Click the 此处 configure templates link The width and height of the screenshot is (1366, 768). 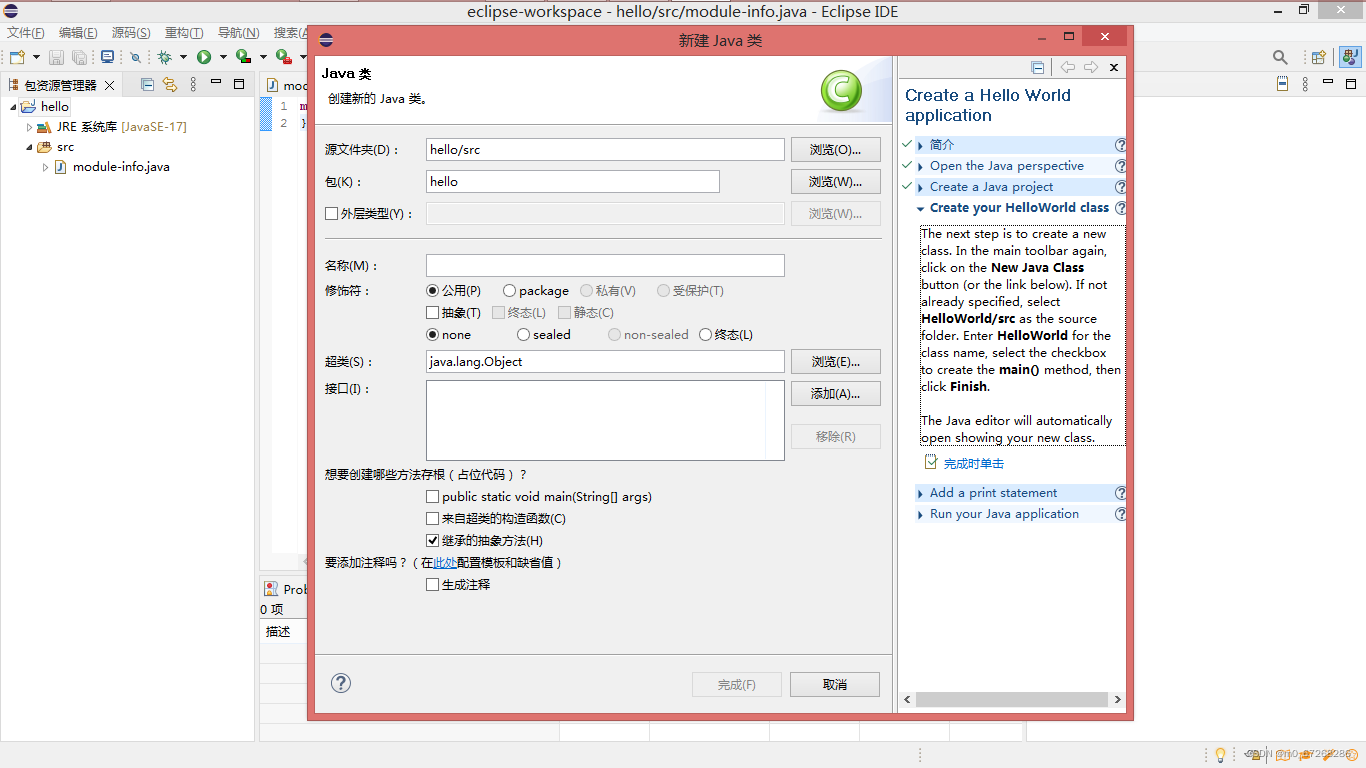445,563
